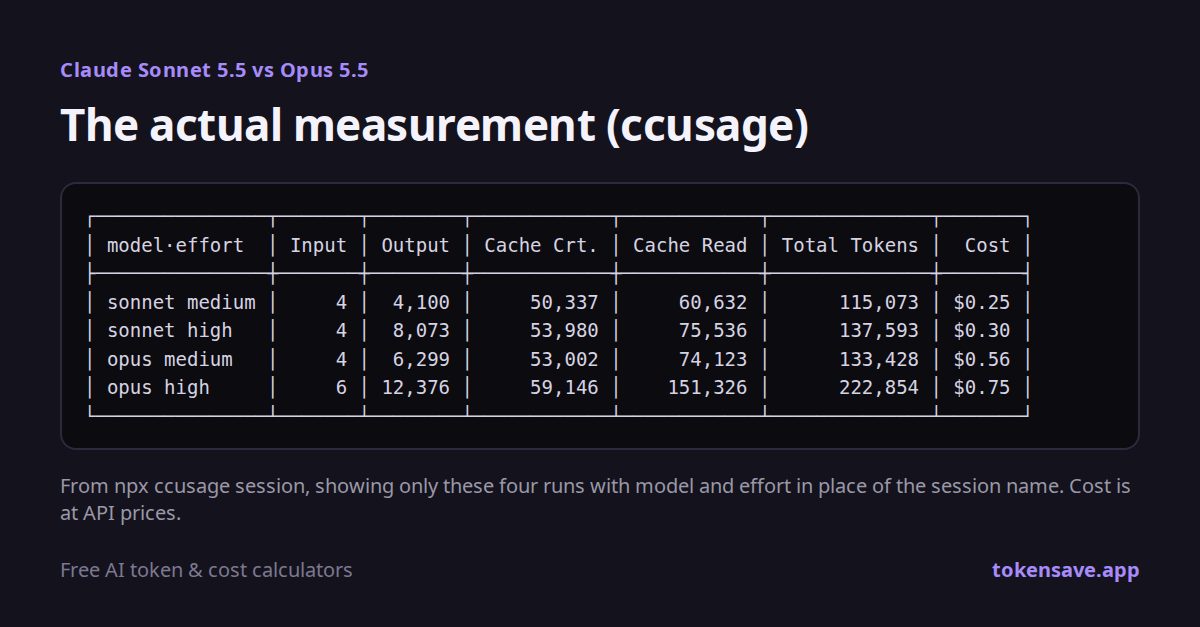Click cache read value 74,123
Image resolution: width=1200 pixels, height=627 pixels.
tap(713, 359)
